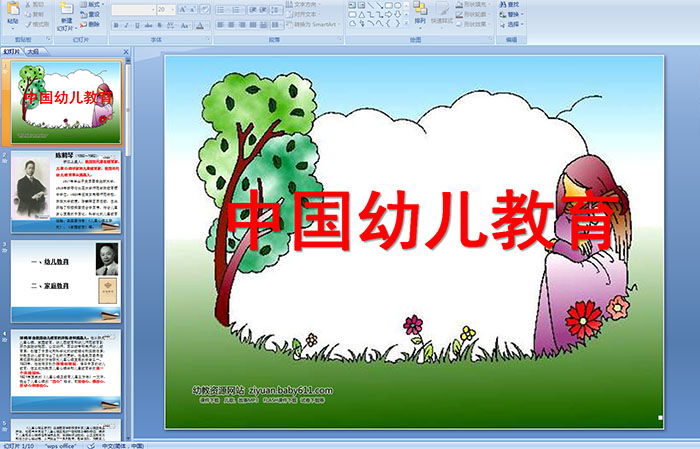Open the Shape Fill (形状填充) color menu

click(x=473, y=4)
